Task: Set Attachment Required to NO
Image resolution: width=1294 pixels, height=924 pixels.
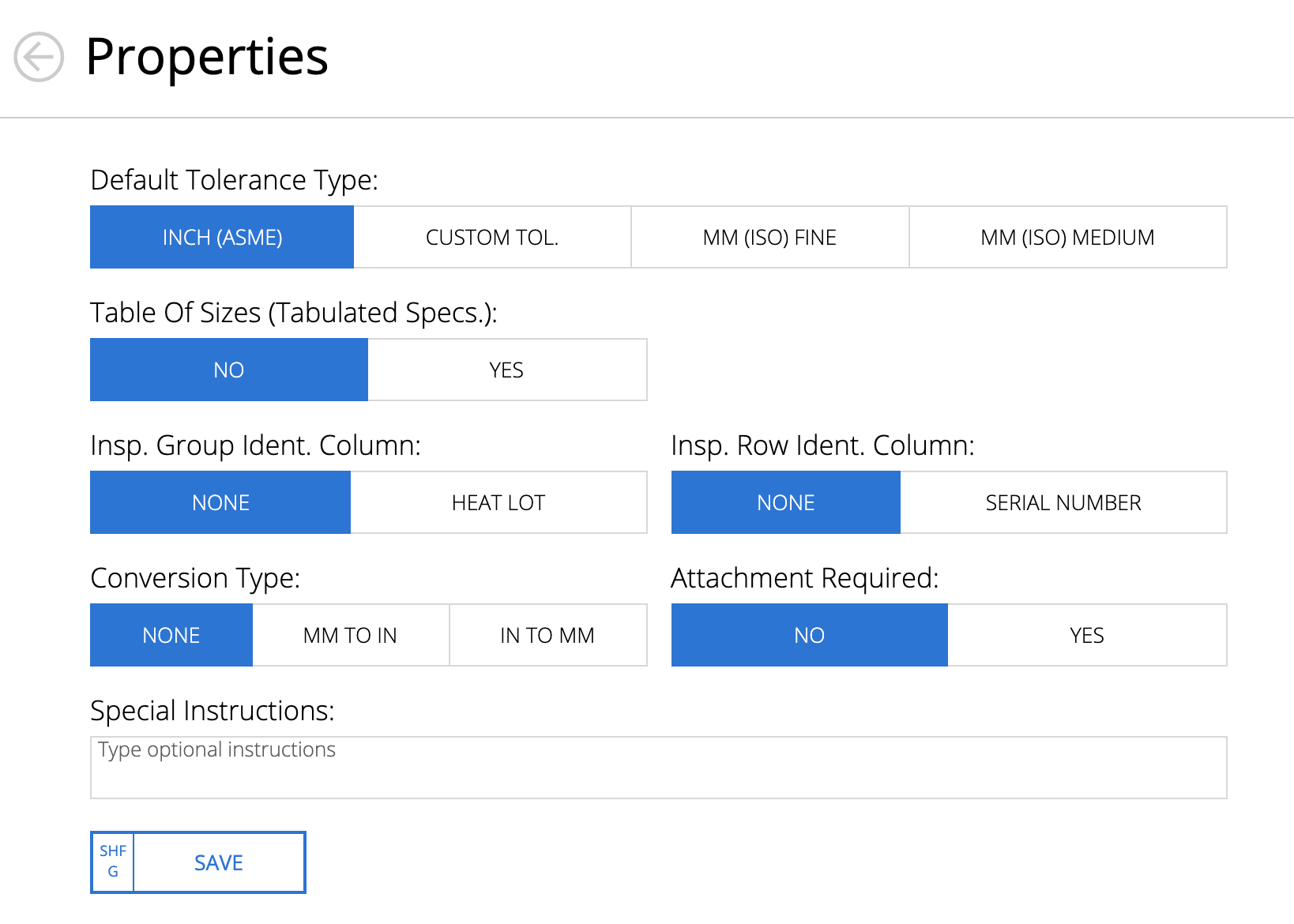Action: click(x=809, y=635)
